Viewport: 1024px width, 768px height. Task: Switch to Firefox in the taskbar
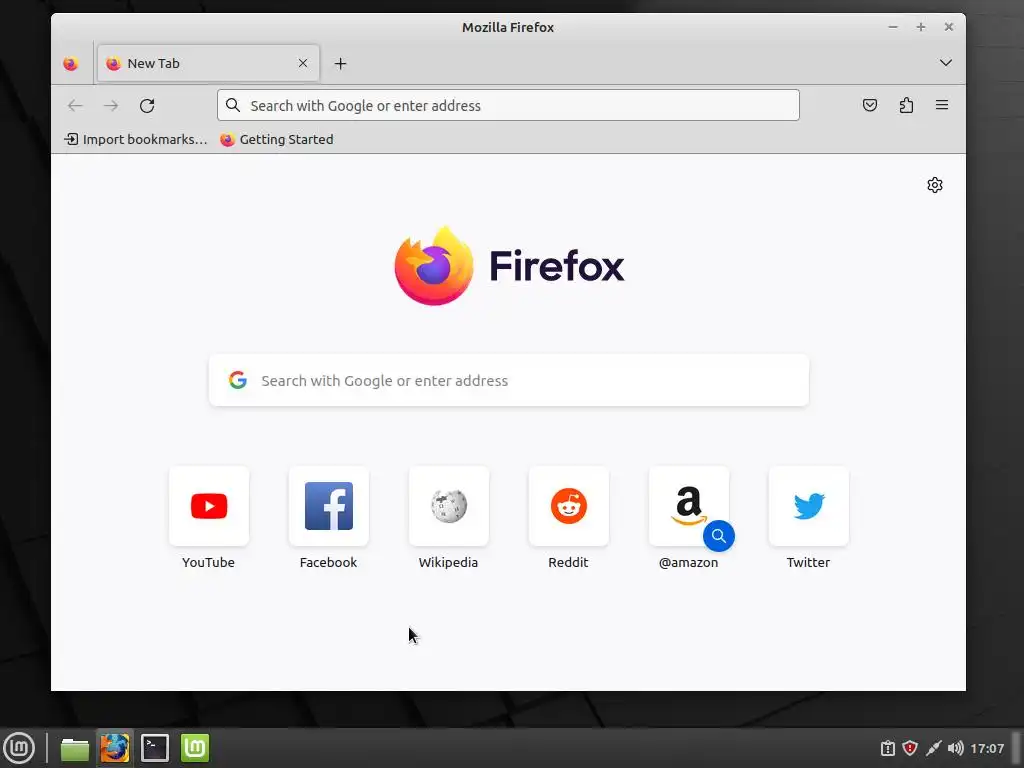click(114, 748)
